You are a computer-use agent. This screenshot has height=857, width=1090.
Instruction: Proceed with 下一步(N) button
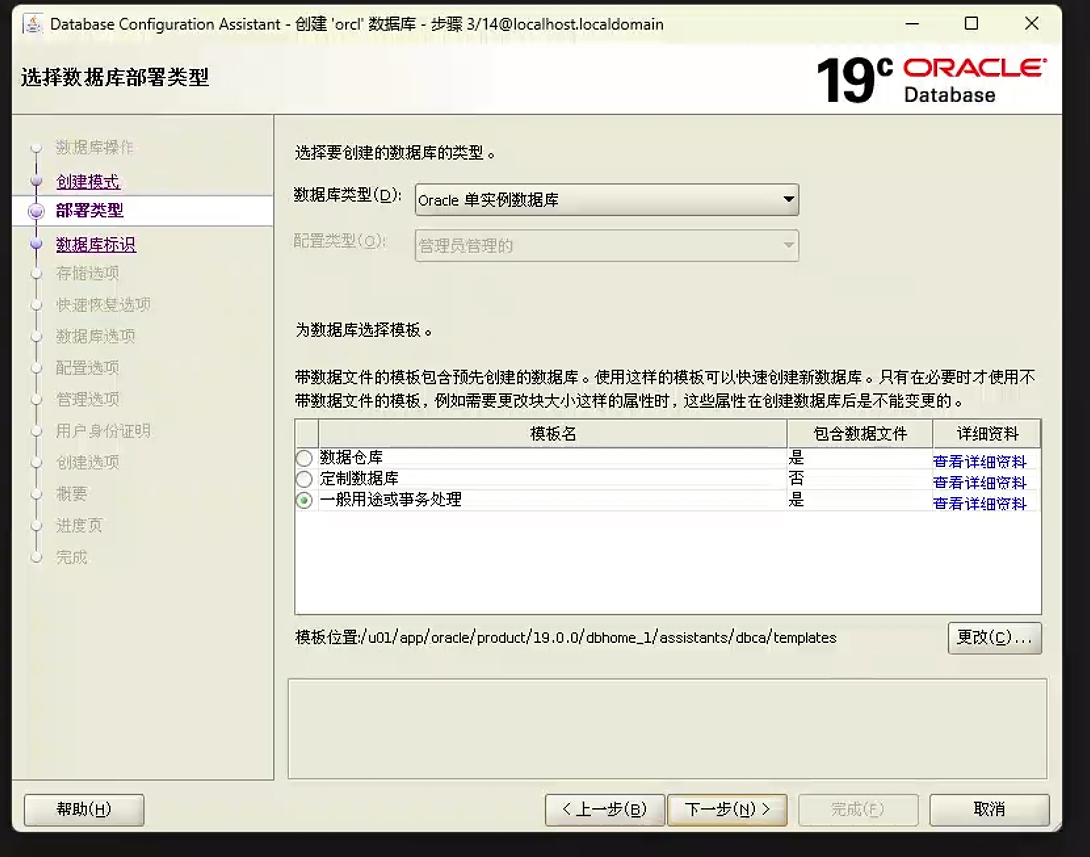tap(727, 810)
